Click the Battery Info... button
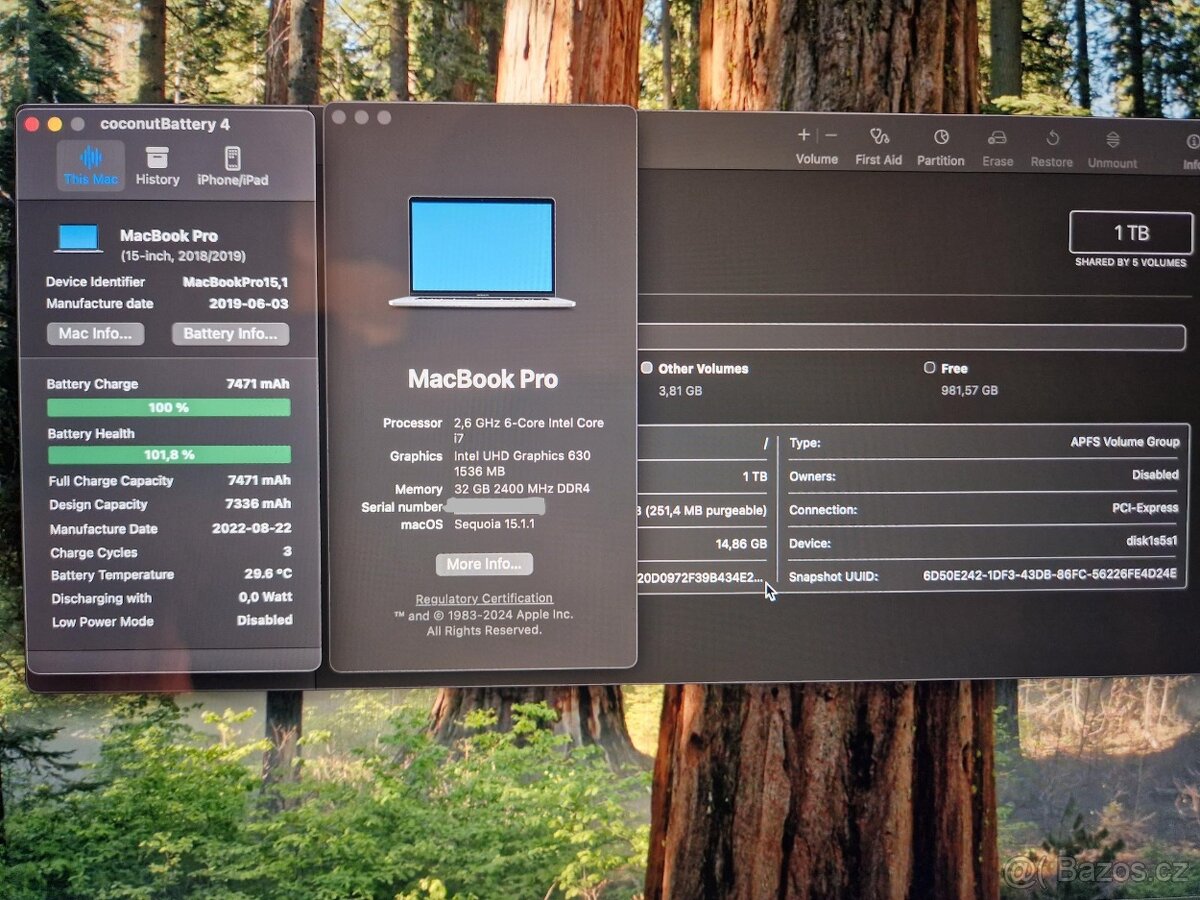The height and width of the screenshot is (900, 1200). 230,334
